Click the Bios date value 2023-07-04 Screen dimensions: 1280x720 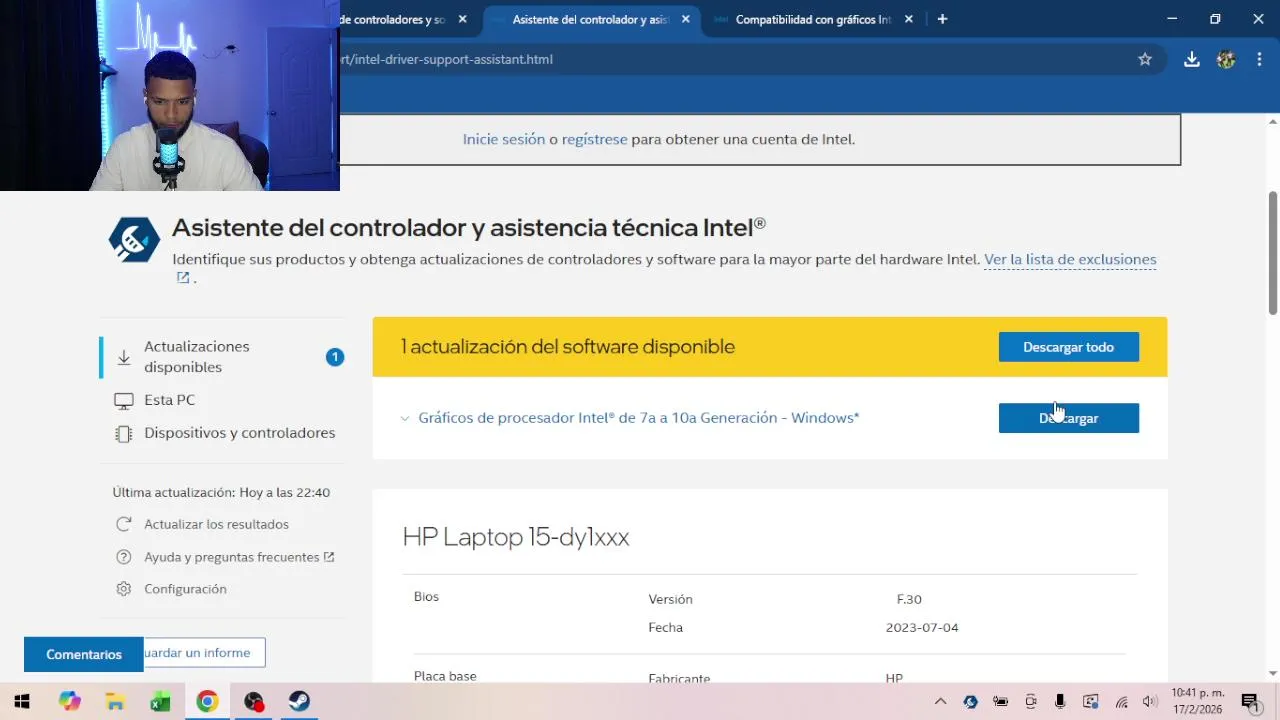pyautogui.click(x=922, y=628)
